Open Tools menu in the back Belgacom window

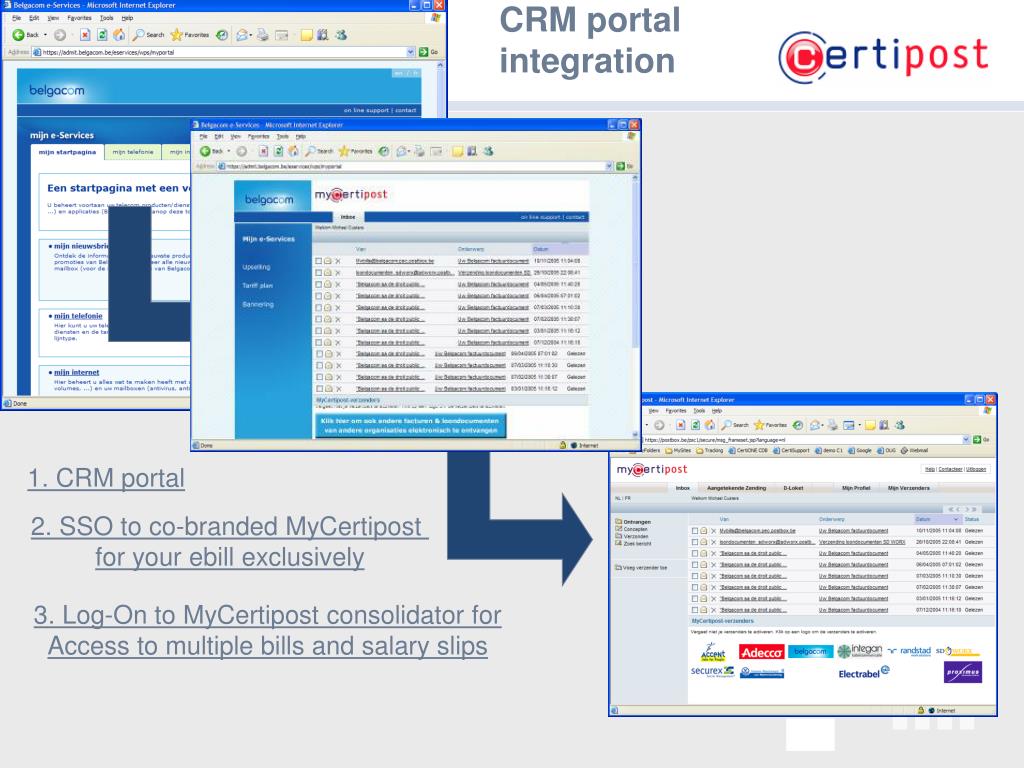click(106, 18)
